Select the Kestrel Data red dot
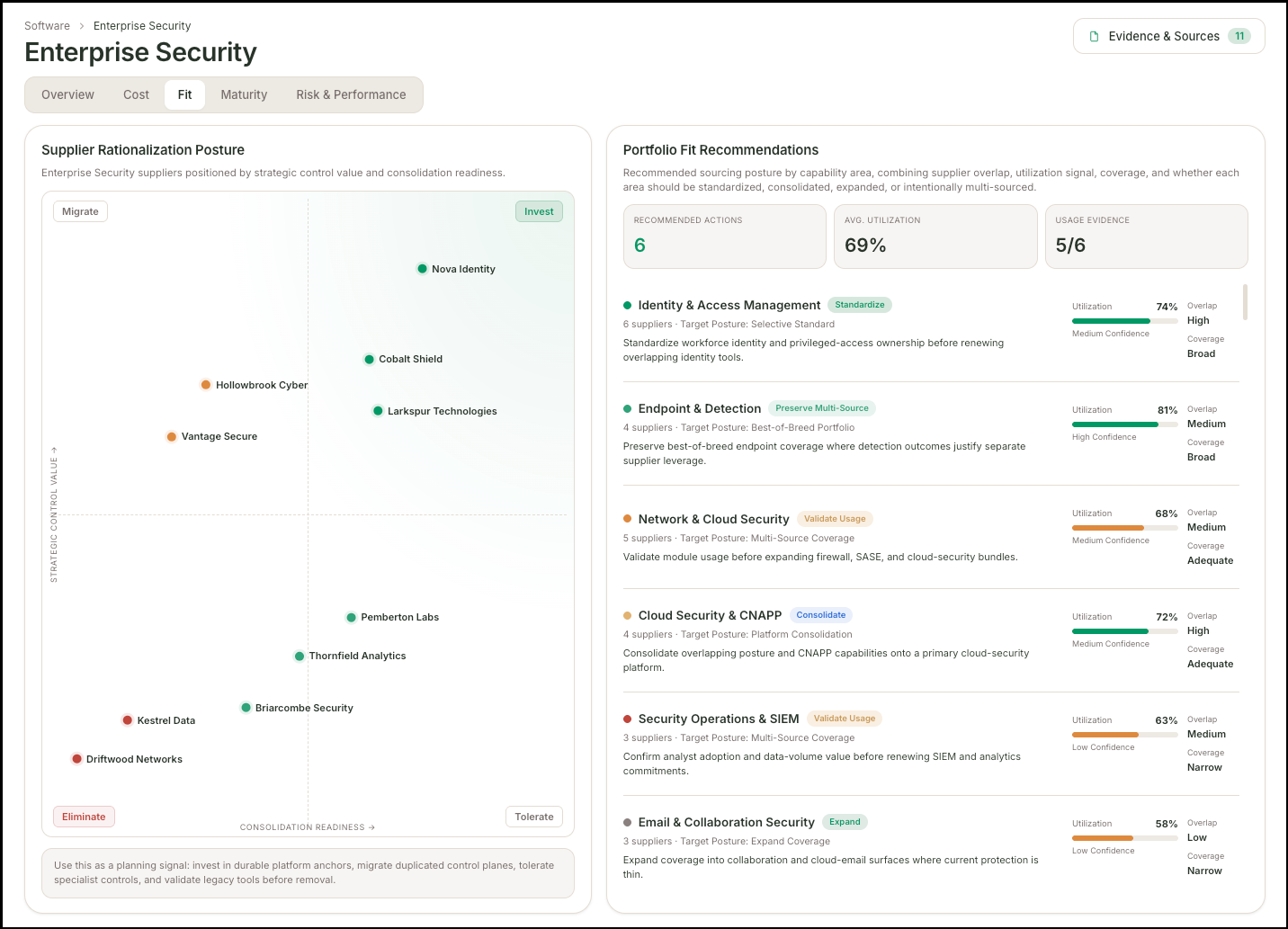The width and height of the screenshot is (1288, 929). click(x=128, y=720)
